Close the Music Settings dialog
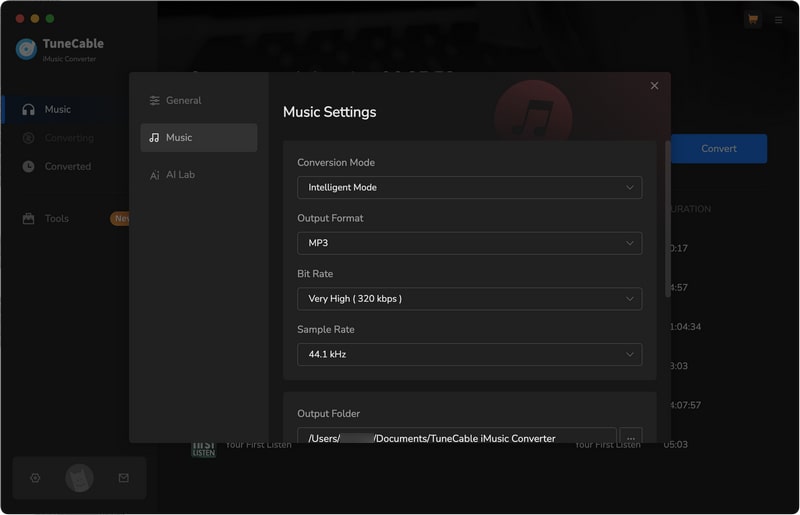The height and width of the screenshot is (515, 800). coord(654,86)
